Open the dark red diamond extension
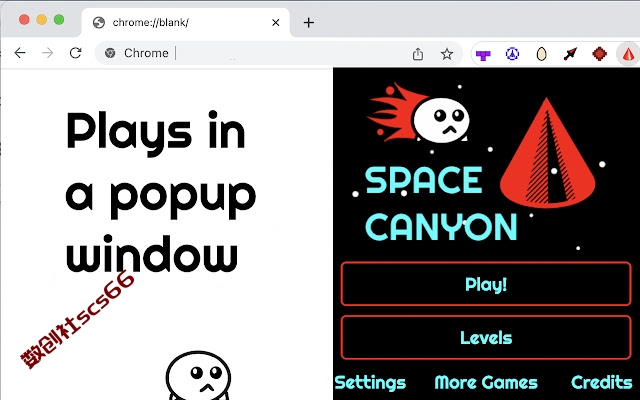Screen dimensions: 640x400 [x=599, y=54]
